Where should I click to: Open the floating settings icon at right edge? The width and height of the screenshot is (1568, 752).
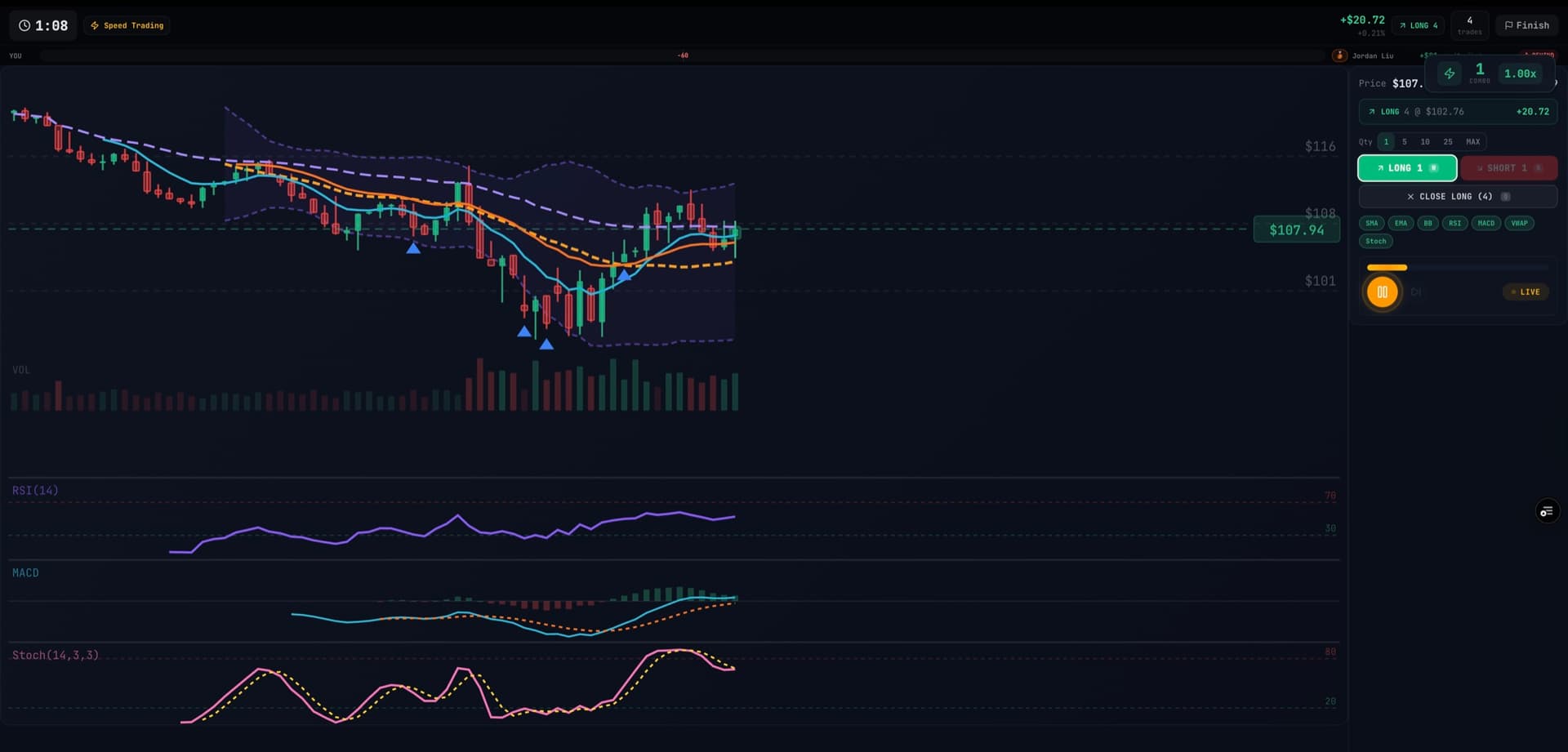pos(1546,511)
